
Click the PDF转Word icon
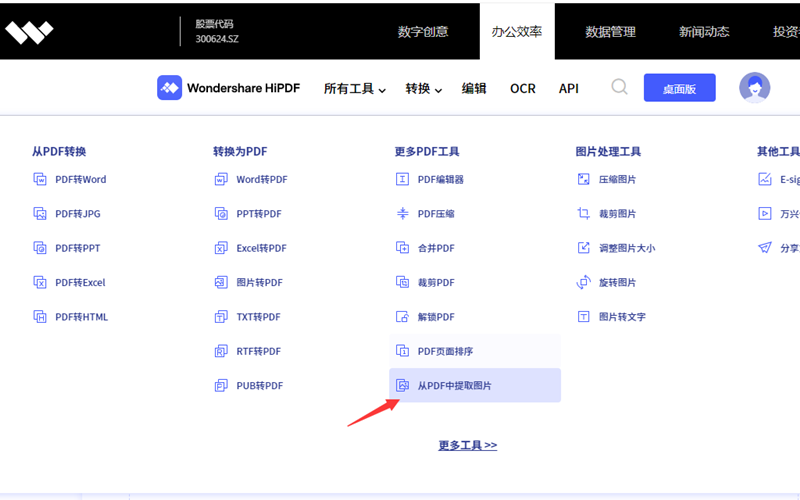[x=40, y=180]
